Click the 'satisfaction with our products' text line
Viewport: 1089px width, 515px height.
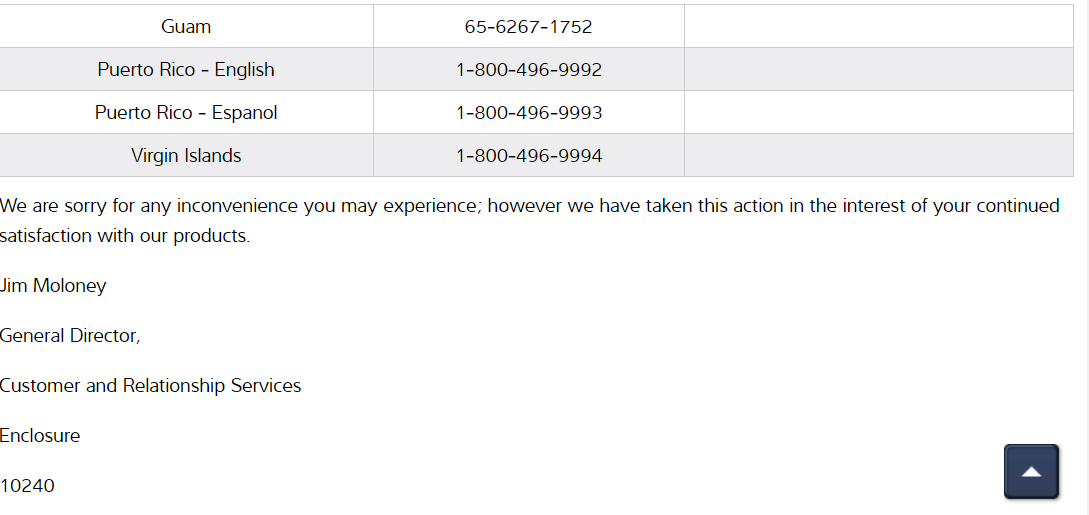125,237
